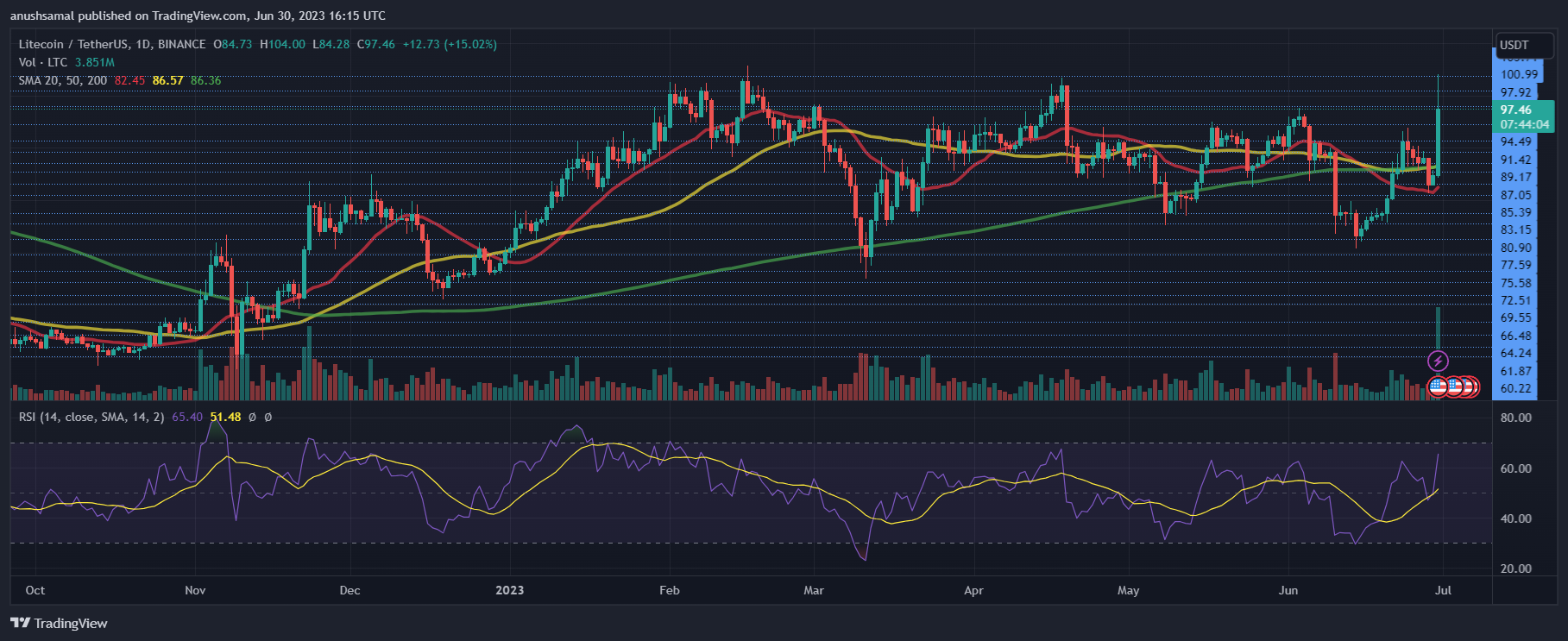The height and width of the screenshot is (641, 1568).
Task: Click the red SMA 20 value 82.45
Action: tap(129, 80)
